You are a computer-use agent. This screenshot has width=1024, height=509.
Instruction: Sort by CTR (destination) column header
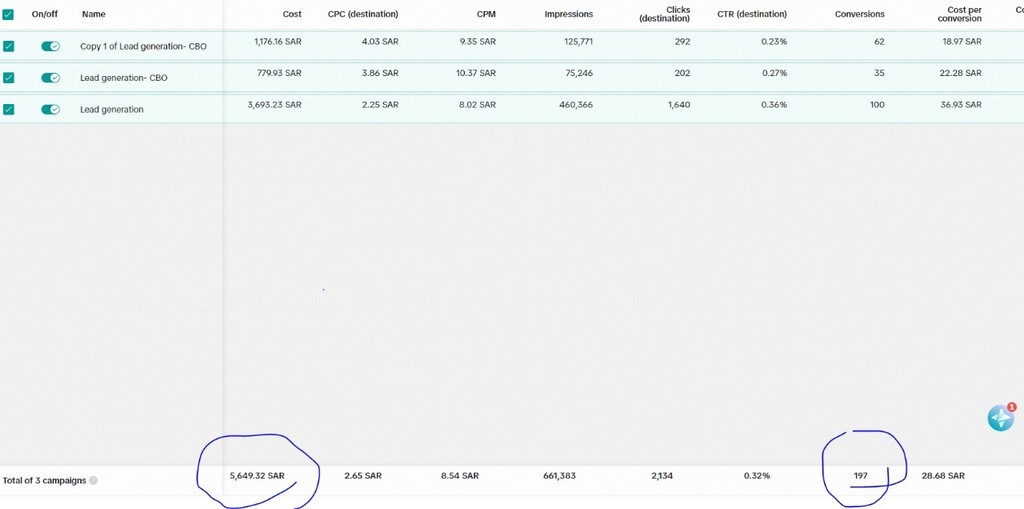[752, 14]
